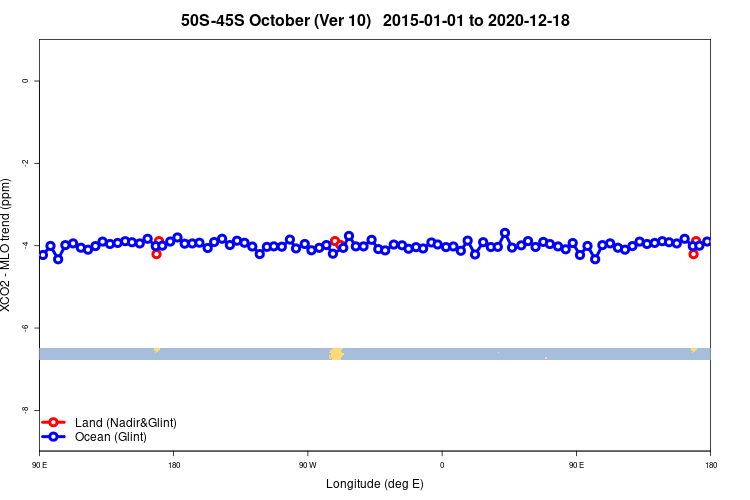Image resolution: width=750 pixels, height=500 pixels.
Task: Click the red land marker near 70 W
Action: point(335,241)
